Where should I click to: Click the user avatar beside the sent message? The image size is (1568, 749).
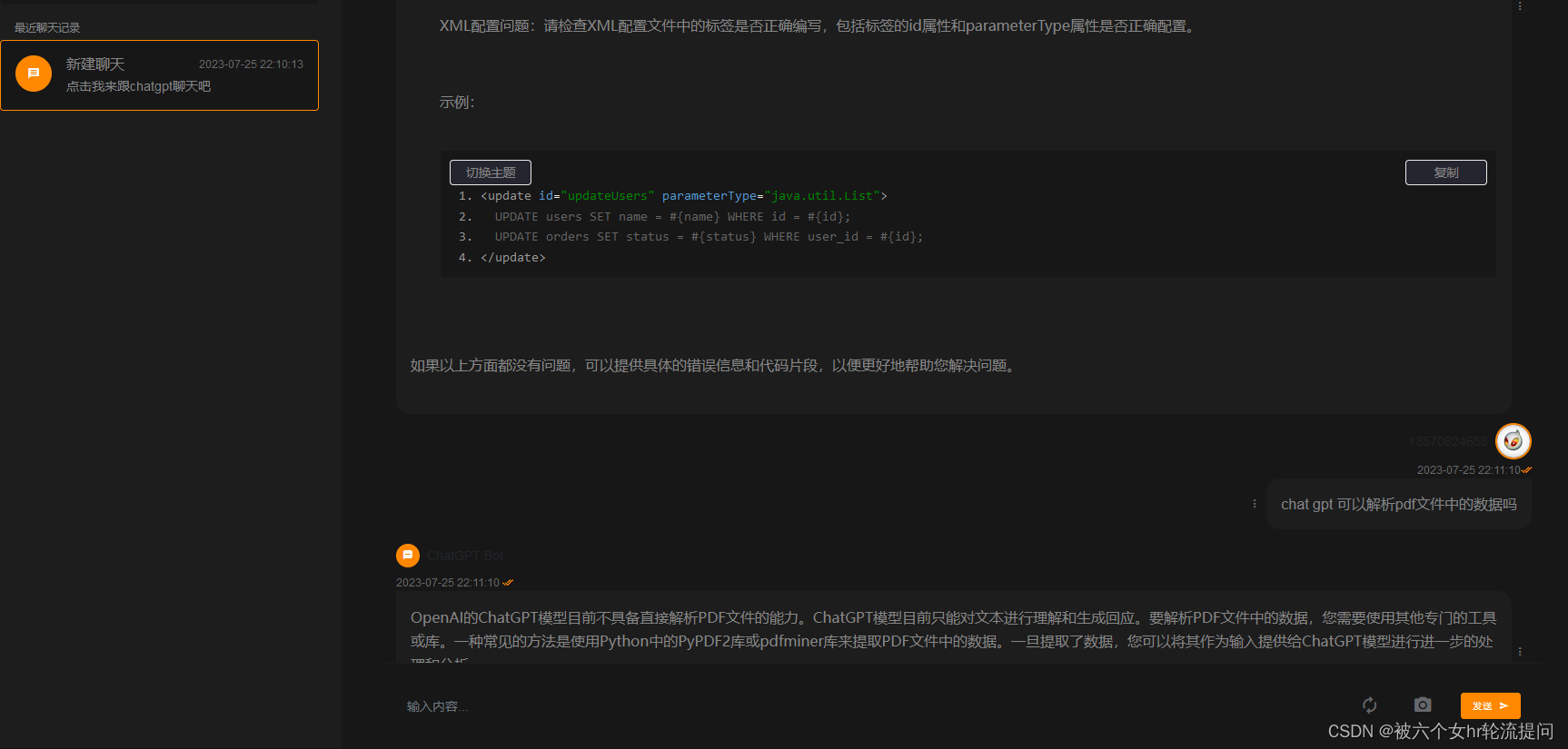point(1513,441)
